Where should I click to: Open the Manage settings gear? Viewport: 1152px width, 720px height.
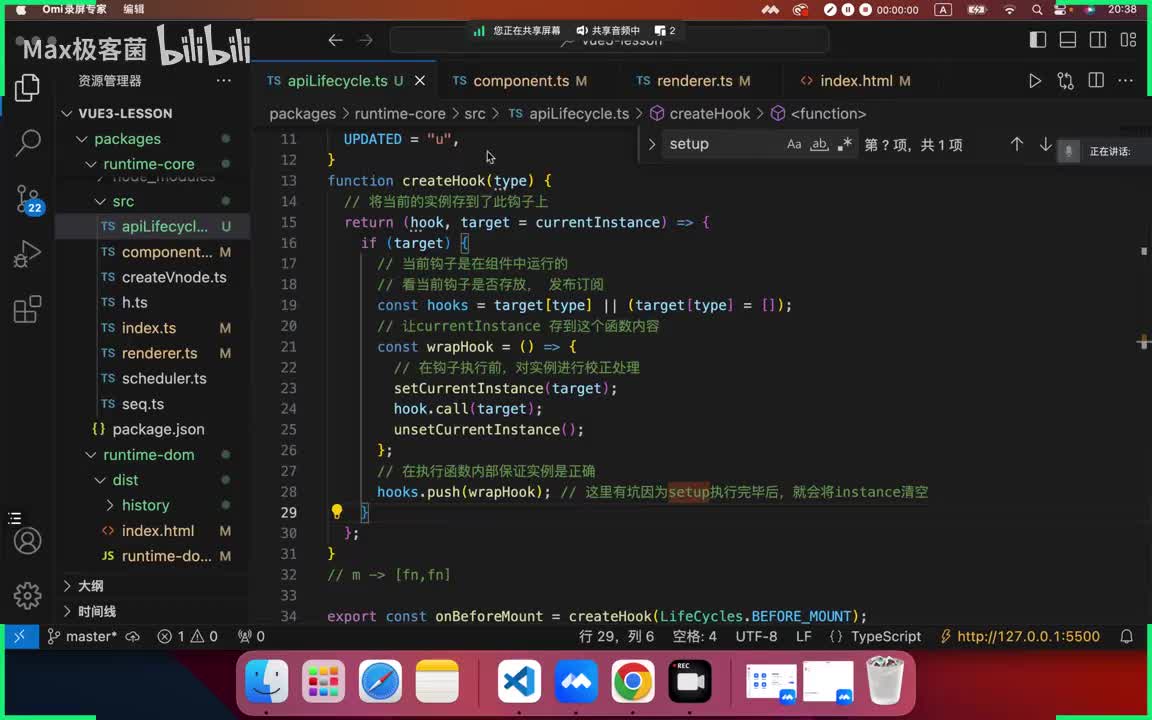tap(27, 595)
